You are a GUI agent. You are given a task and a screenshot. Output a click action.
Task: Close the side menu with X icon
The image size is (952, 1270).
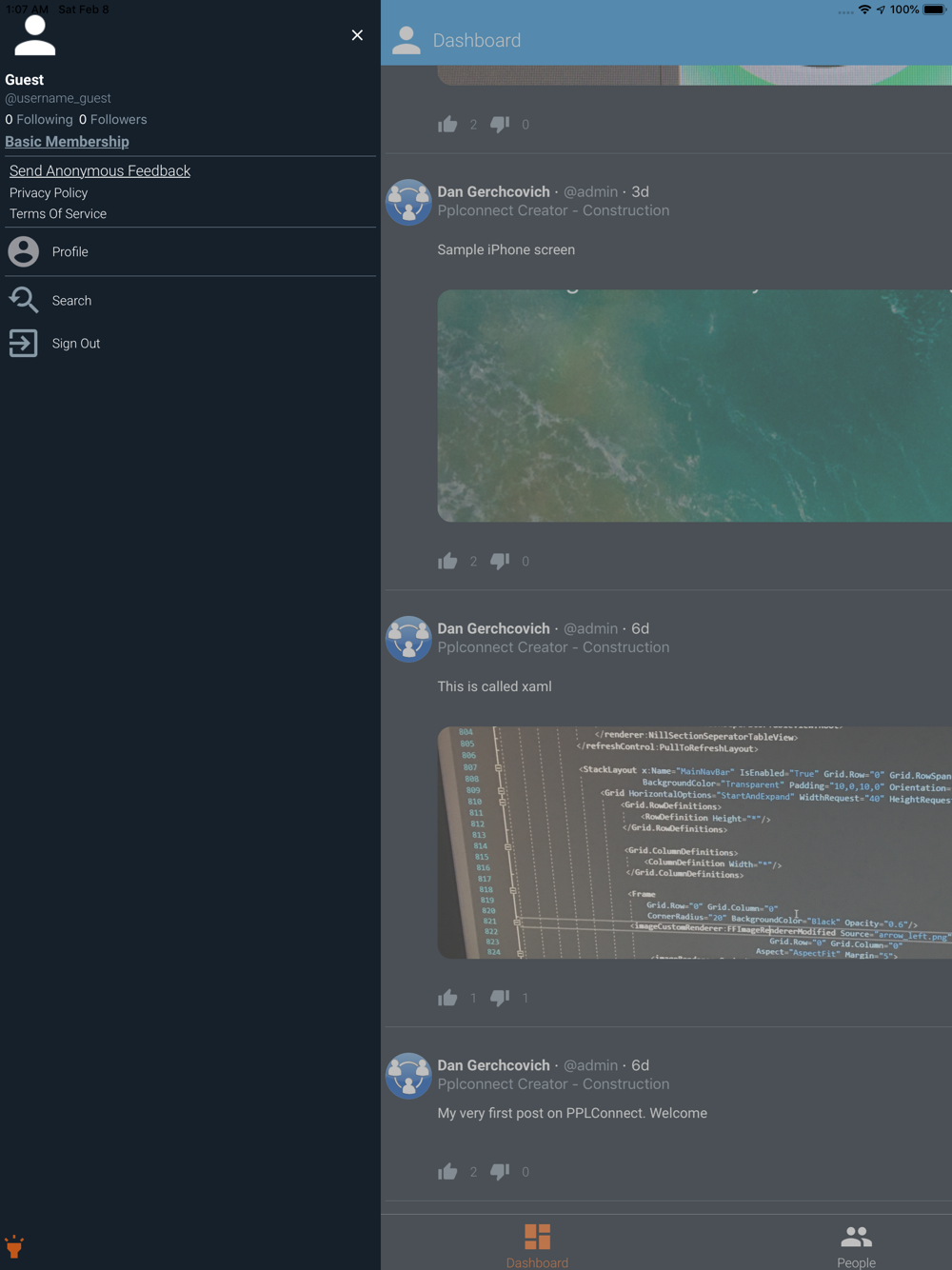pyautogui.click(x=357, y=35)
